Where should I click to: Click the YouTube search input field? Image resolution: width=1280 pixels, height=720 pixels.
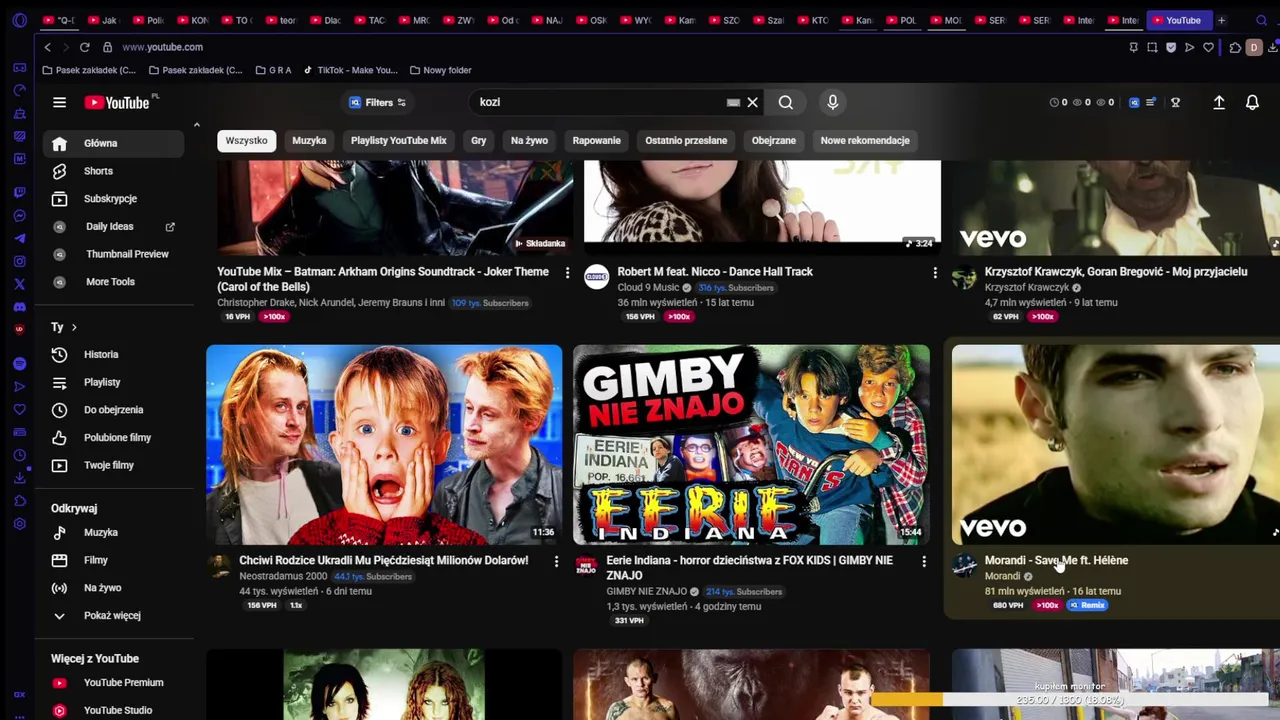600,102
